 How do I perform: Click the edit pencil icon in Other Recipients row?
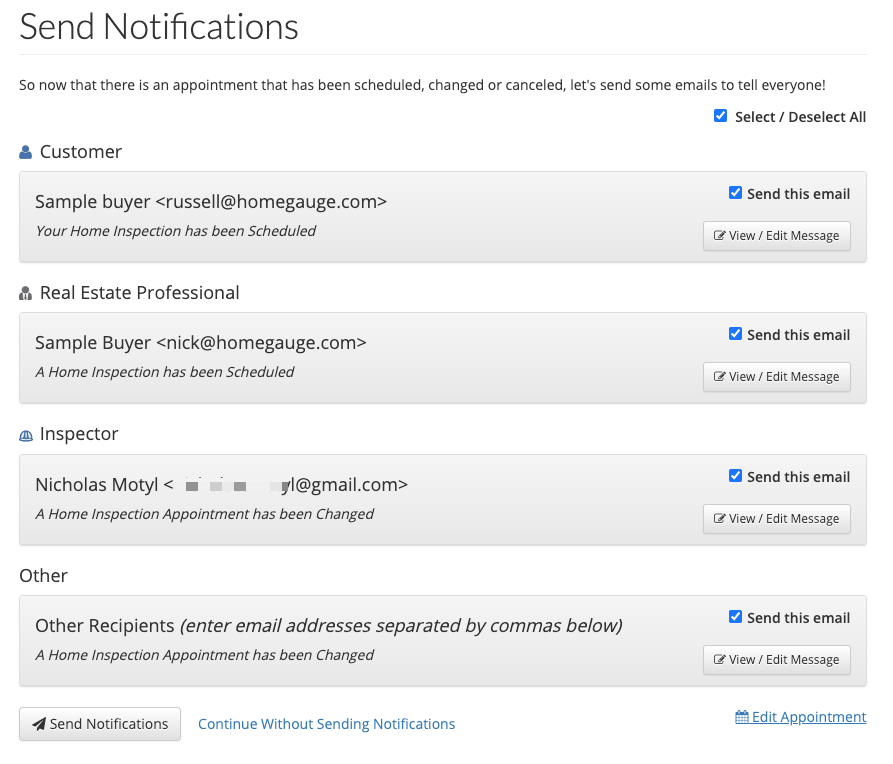click(719, 660)
